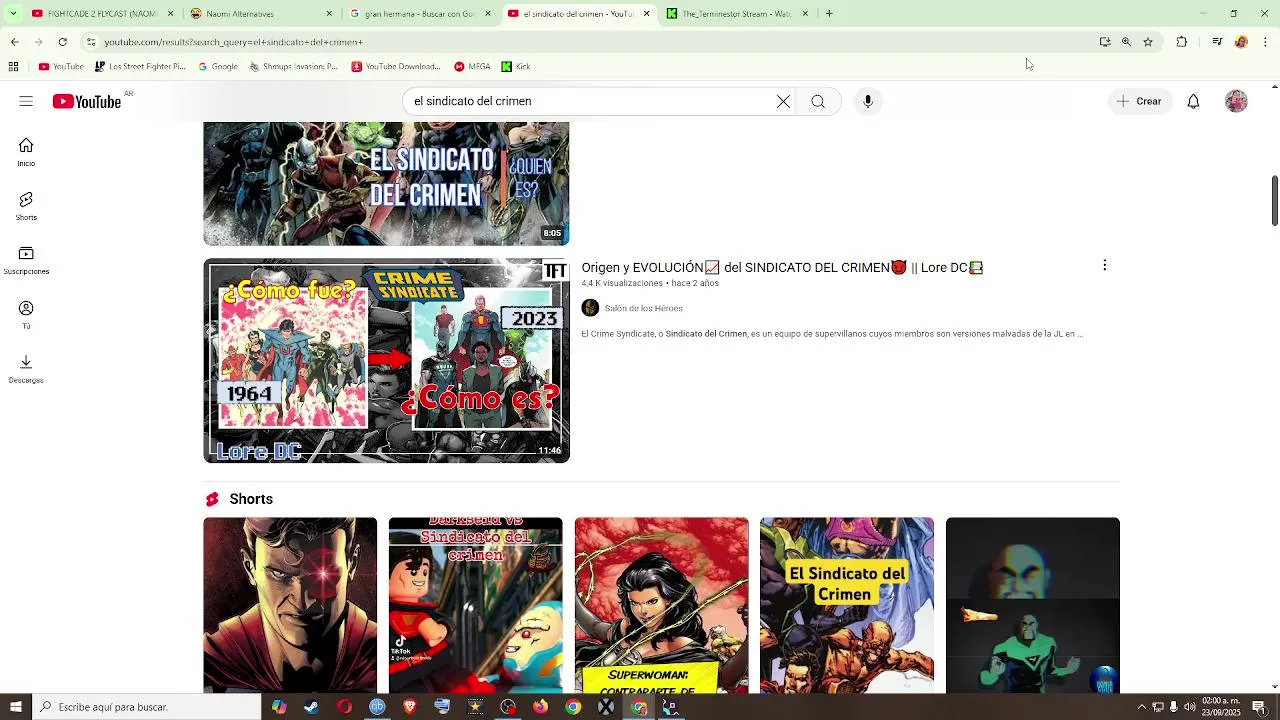Click the magnifier search button
1280x720 pixels.
818,101
